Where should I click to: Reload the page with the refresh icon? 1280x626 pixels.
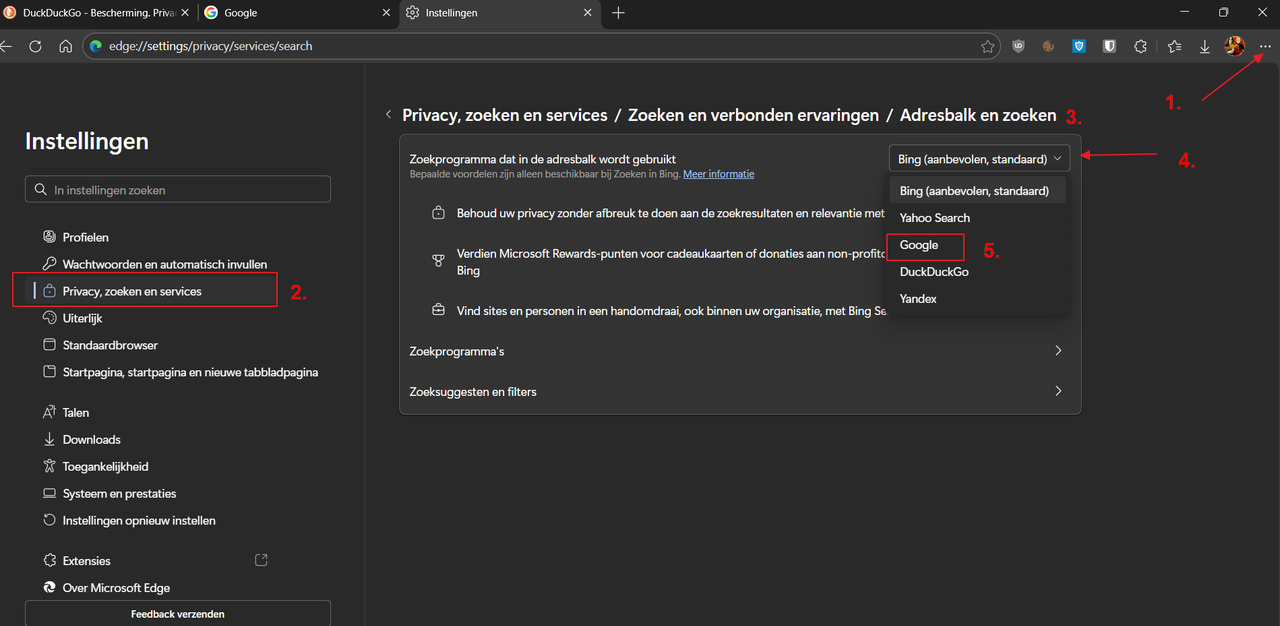35,46
